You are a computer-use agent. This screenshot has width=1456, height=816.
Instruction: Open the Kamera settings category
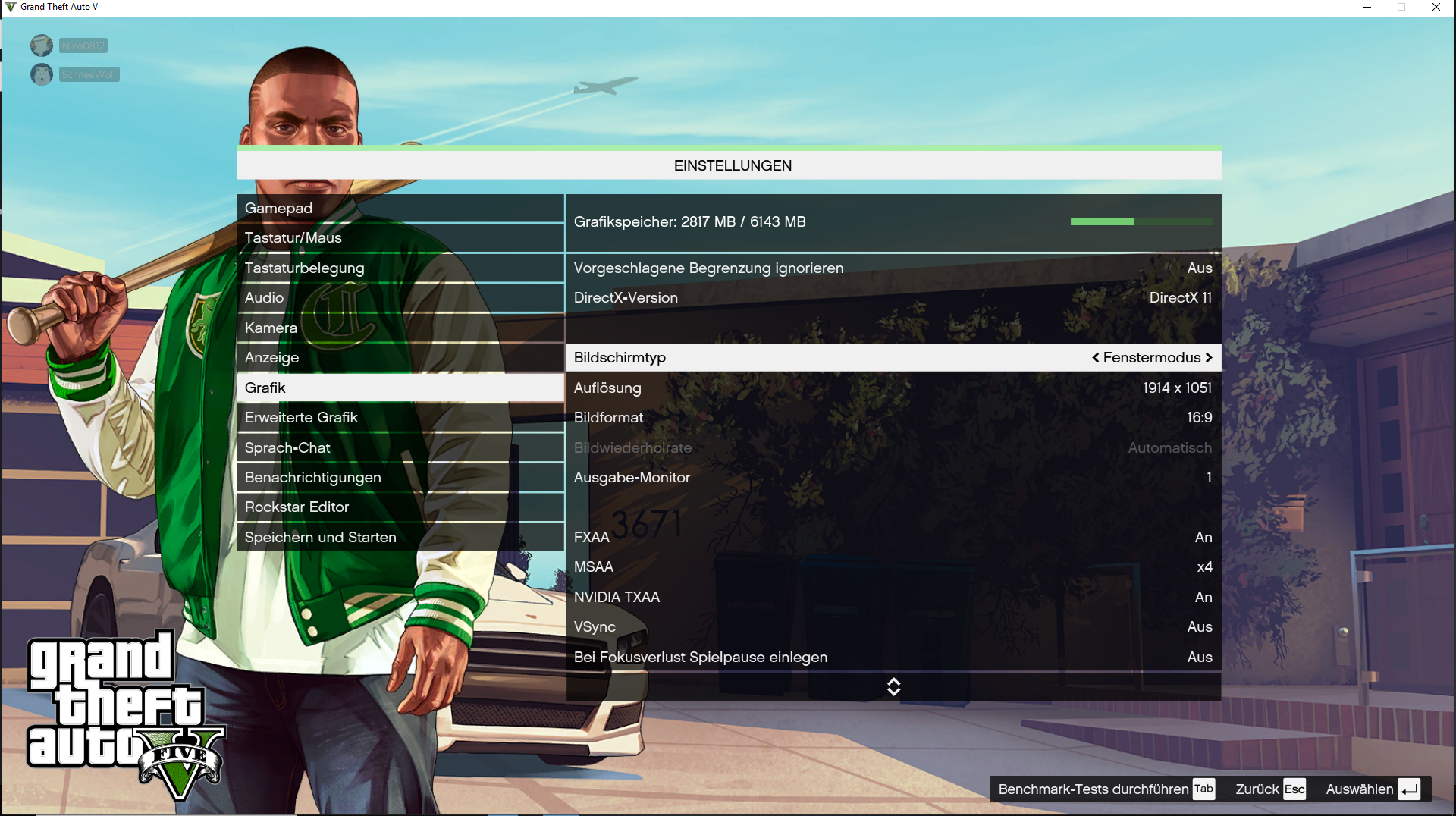click(400, 328)
